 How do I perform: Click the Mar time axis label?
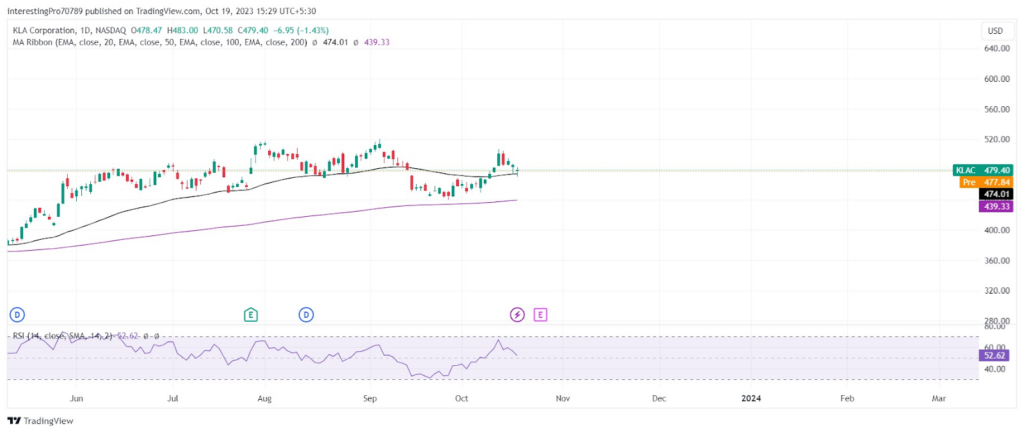tap(939, 398)
